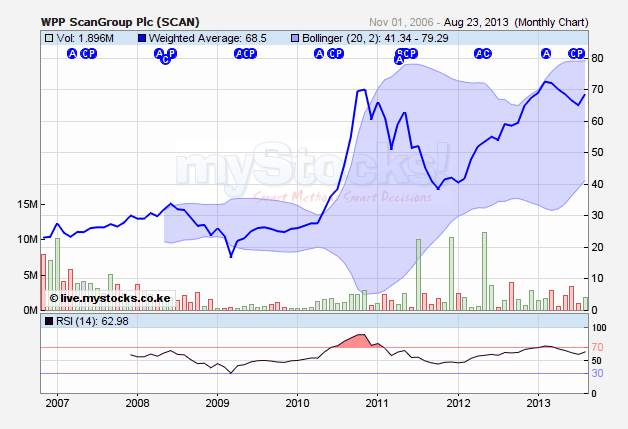Click the A marker in 2013

pos(546,53)
